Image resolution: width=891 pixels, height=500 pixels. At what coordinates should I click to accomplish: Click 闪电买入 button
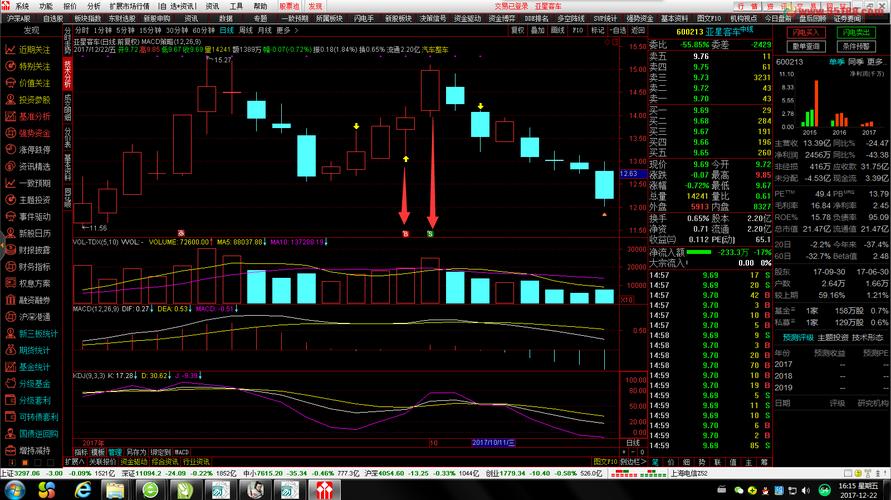point(806,32)
